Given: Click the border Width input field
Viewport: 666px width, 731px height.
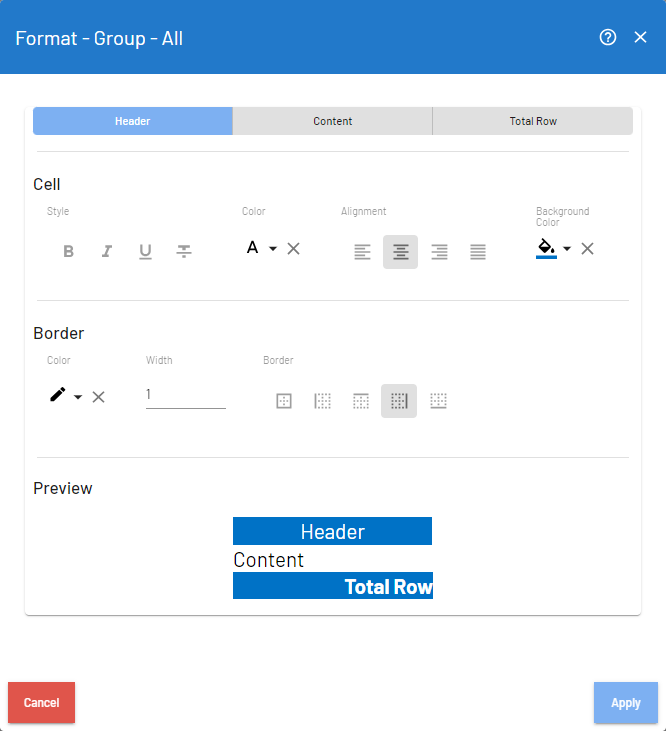Looking at the screenshot, I should pos(185,395).
